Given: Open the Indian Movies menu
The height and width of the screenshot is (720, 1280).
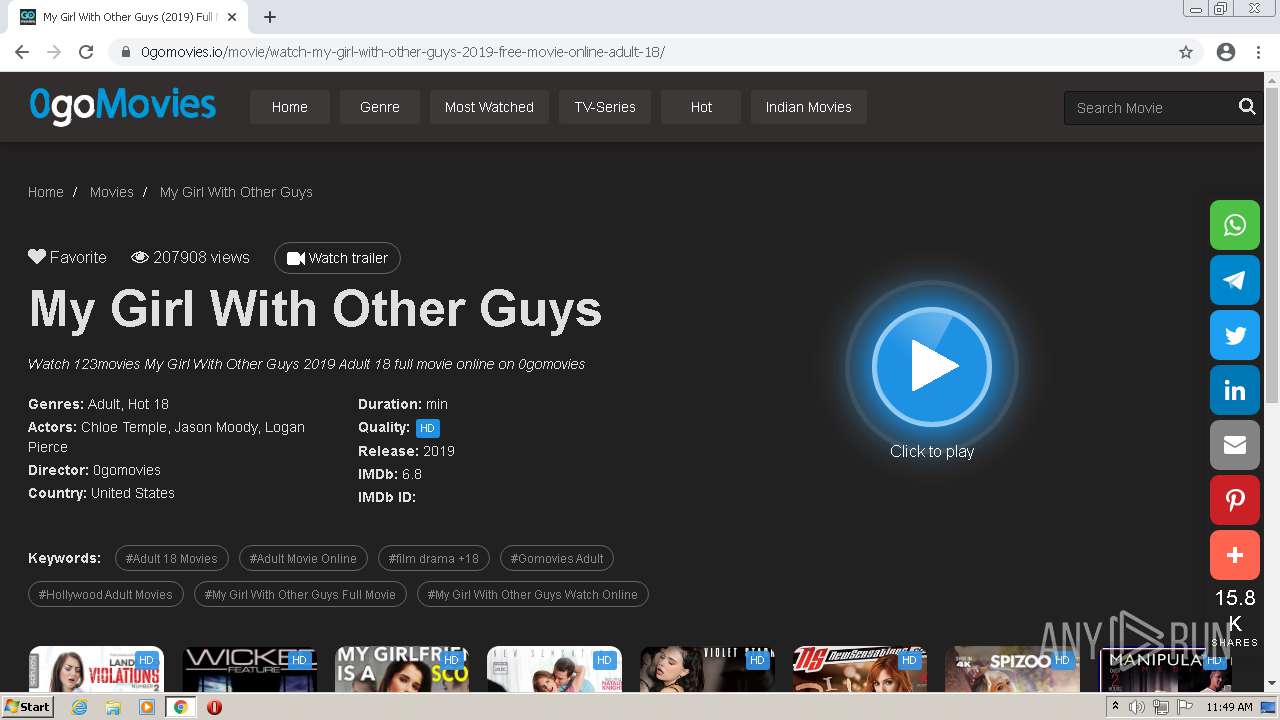Looking at the screenshot, I should pyautogui.click(x=809, y=107).
